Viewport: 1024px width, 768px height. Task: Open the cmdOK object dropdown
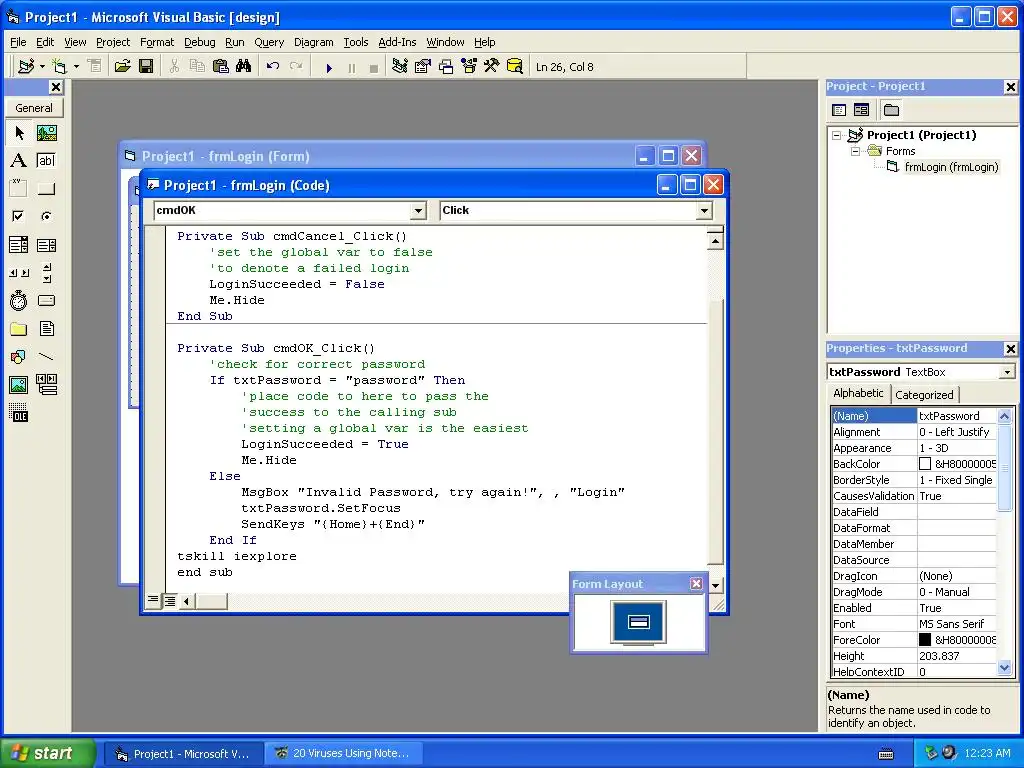pos(419,210)
